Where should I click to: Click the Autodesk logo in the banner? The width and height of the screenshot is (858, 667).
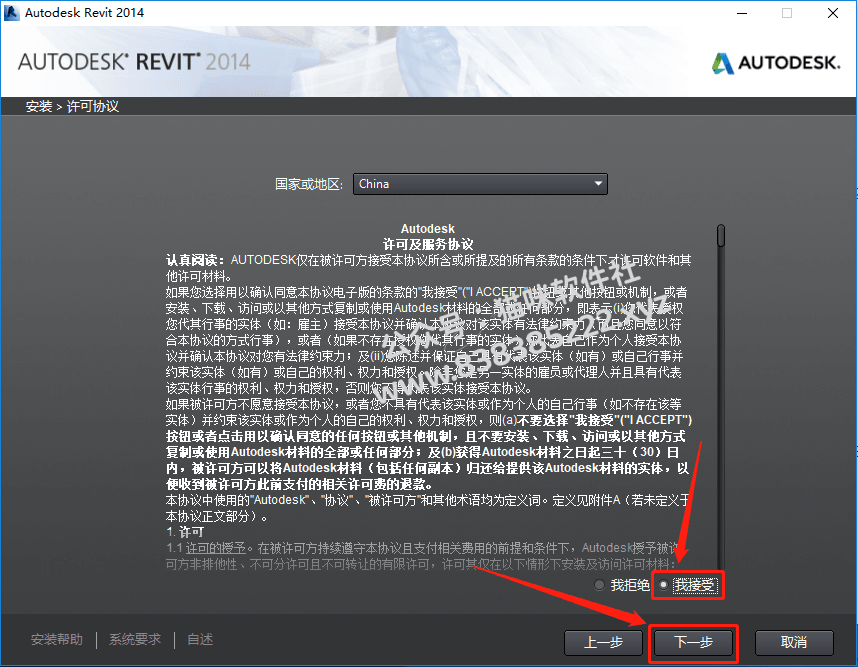pyautogui.click(x=775, y=63)
